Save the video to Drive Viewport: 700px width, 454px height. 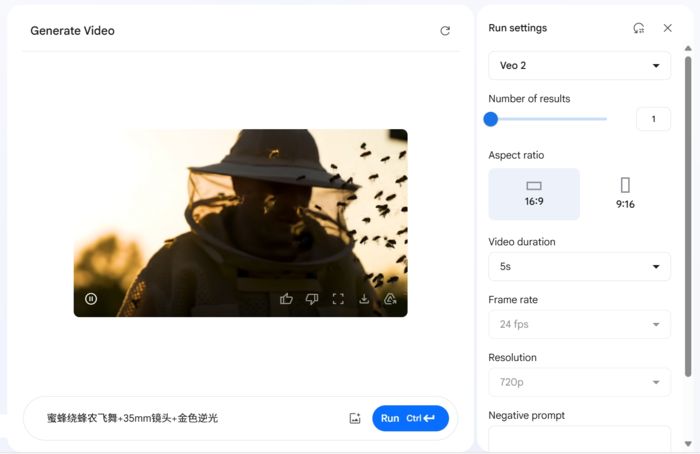(x=390, y=298)
